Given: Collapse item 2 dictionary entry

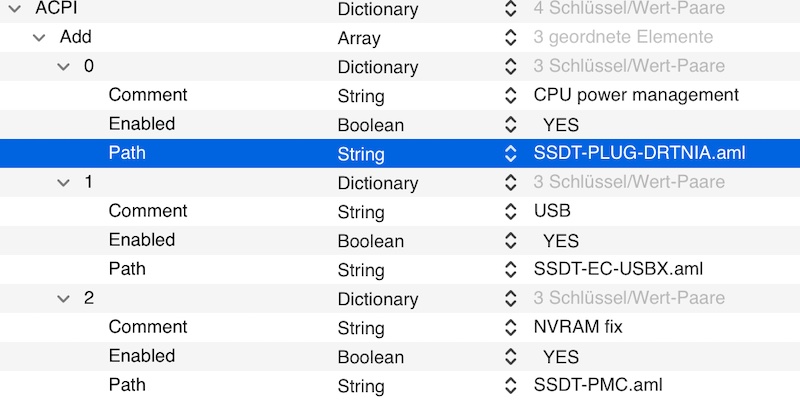Looking at the screenshot, I should click(x=64, y=299).
